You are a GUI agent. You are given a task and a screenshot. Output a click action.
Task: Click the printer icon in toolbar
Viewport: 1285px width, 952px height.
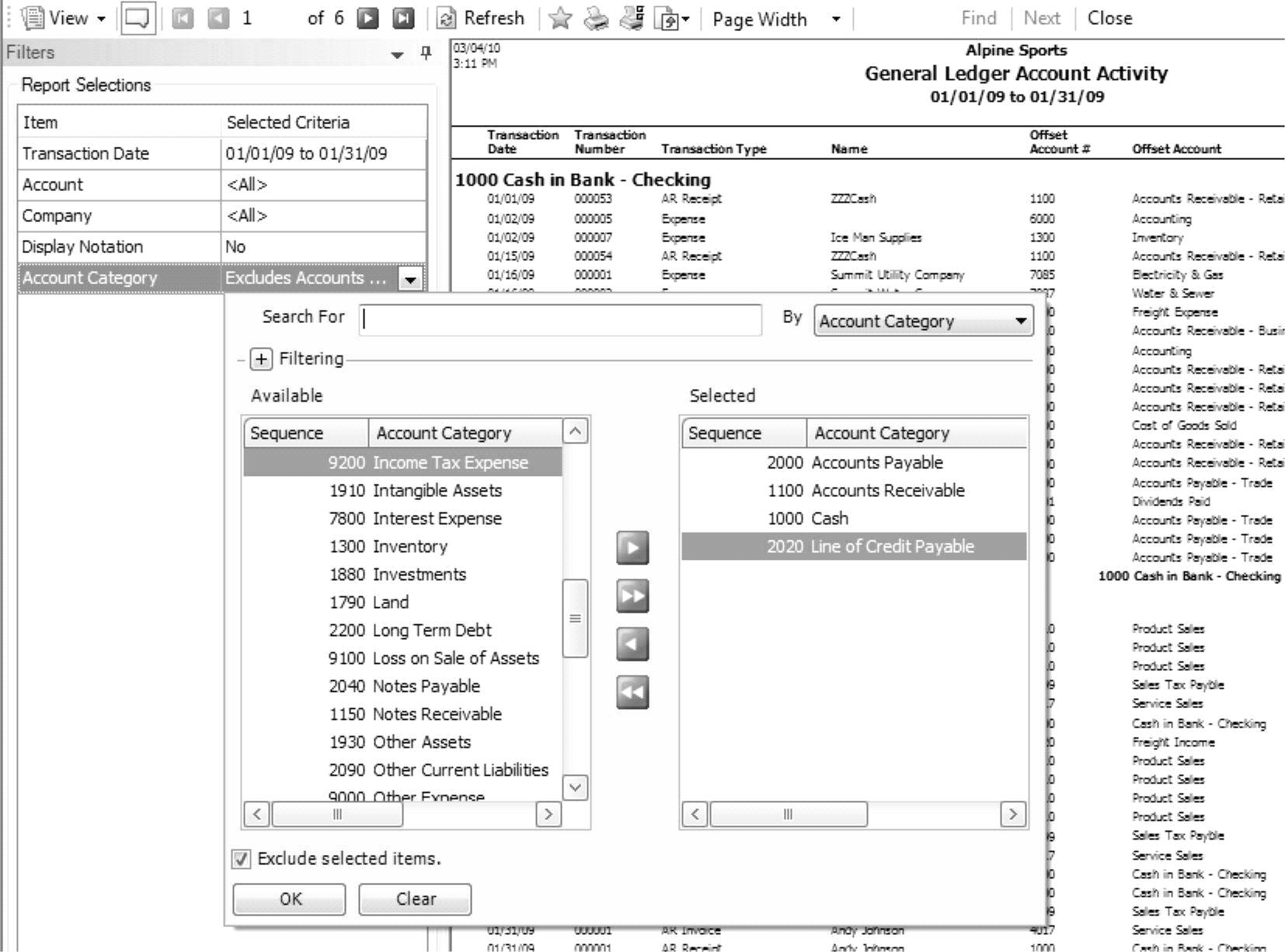point(596,19)
